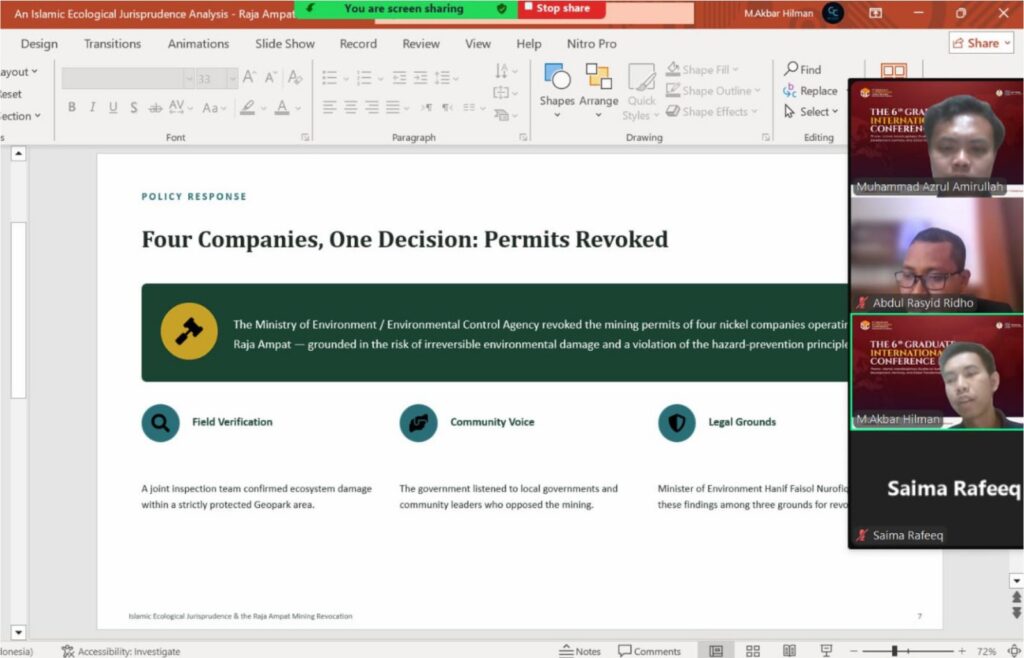Expand the font size dropdown
The height and width of the screenshot is (658, 1024).
pos(232,78)
